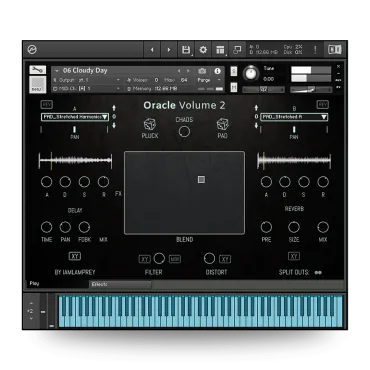Toggle the XY button under Delay
This screenshot has width=370, height=370.
(75, 256)
